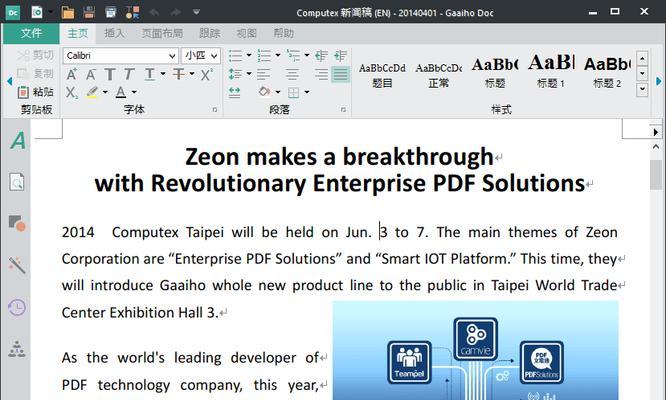Click the distributed character spacing icon

point(234,92)
